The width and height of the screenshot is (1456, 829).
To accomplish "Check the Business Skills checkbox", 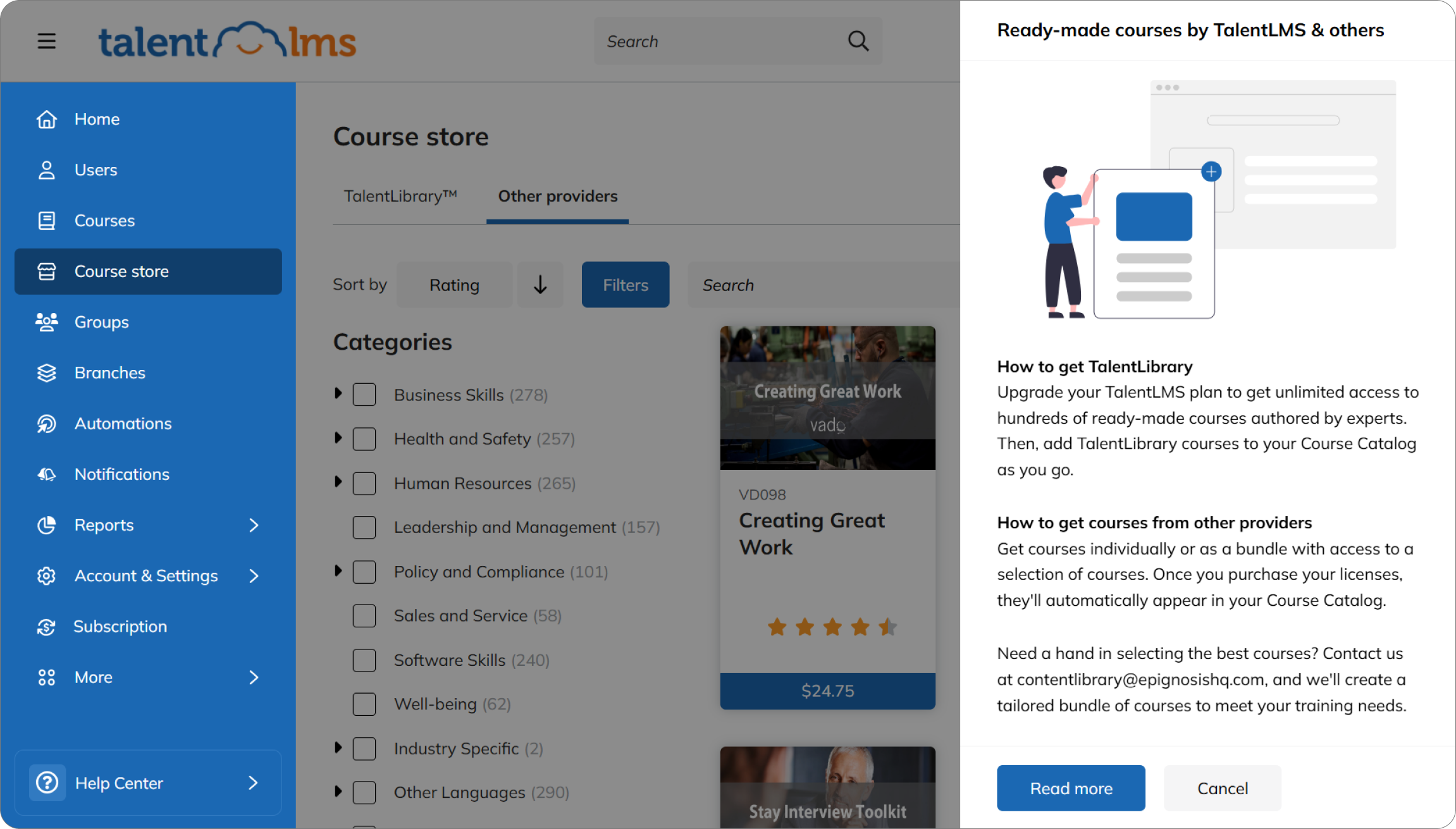I will [364, 395].
